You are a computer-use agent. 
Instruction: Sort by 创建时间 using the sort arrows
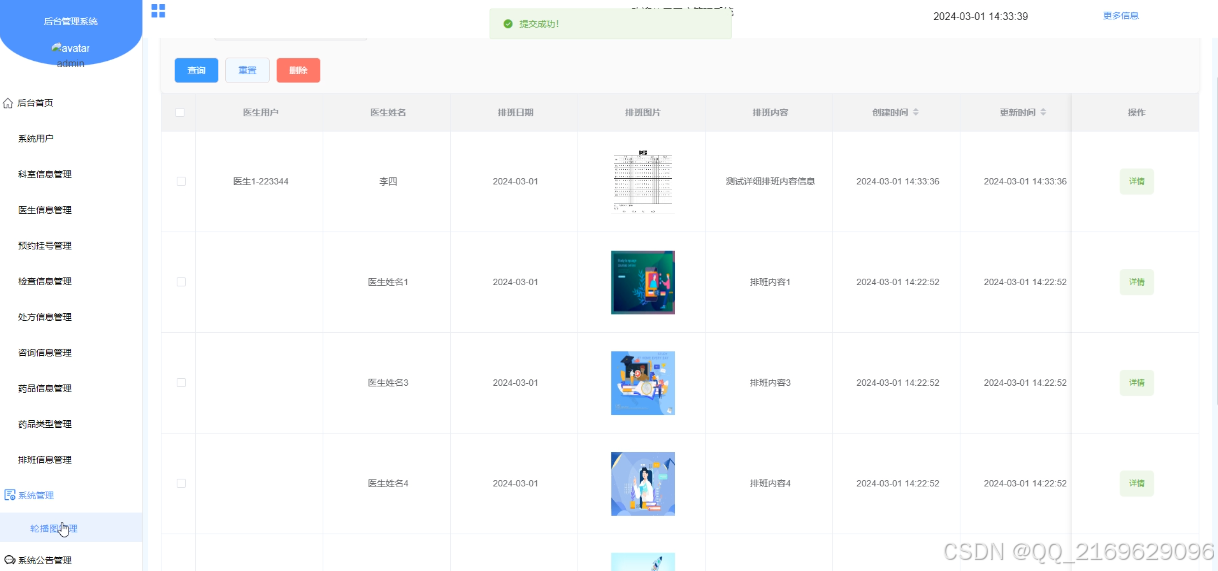click(x=915, y=112)
